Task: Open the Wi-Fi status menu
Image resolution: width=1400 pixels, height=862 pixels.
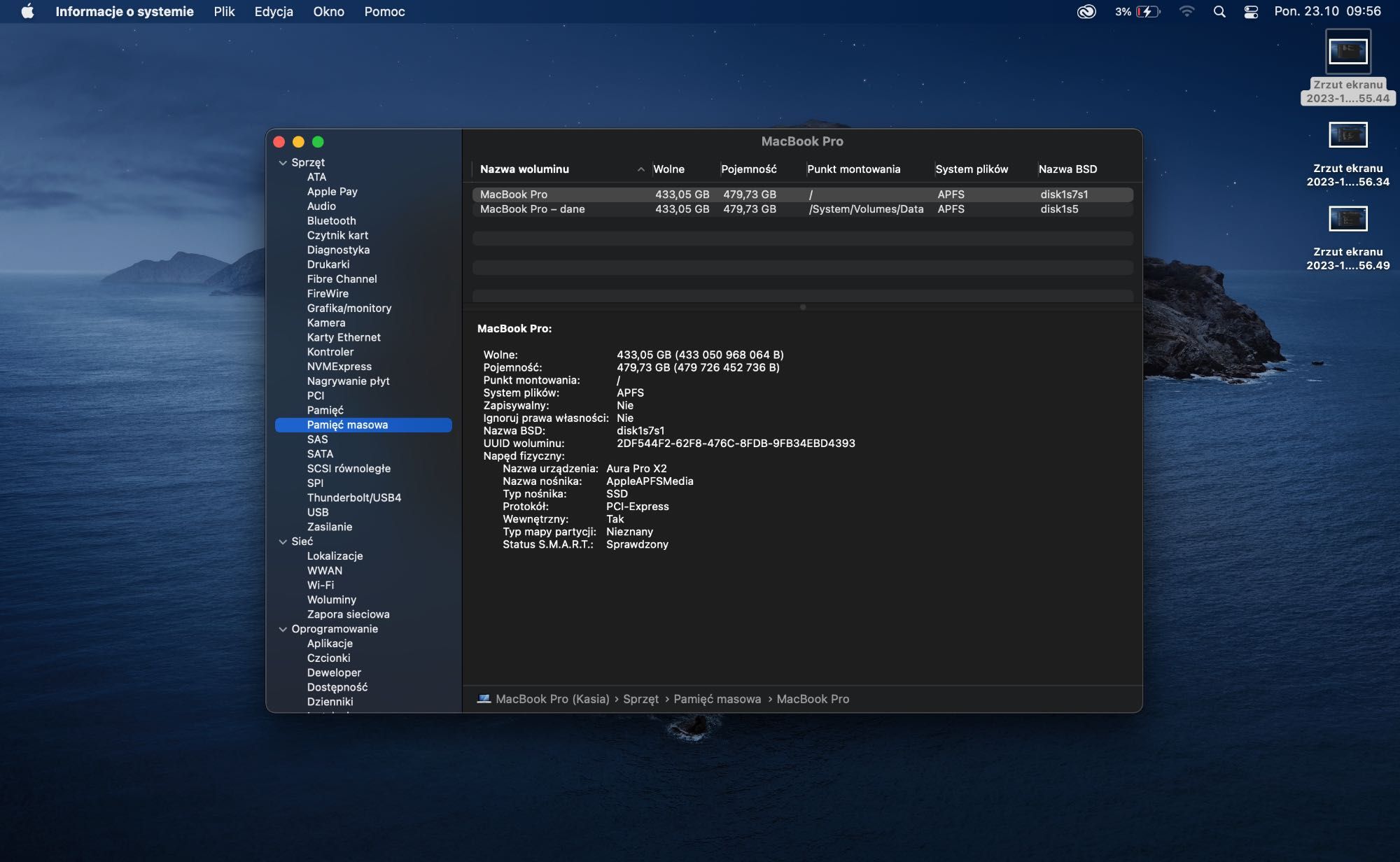Action: coord(1186,11)
